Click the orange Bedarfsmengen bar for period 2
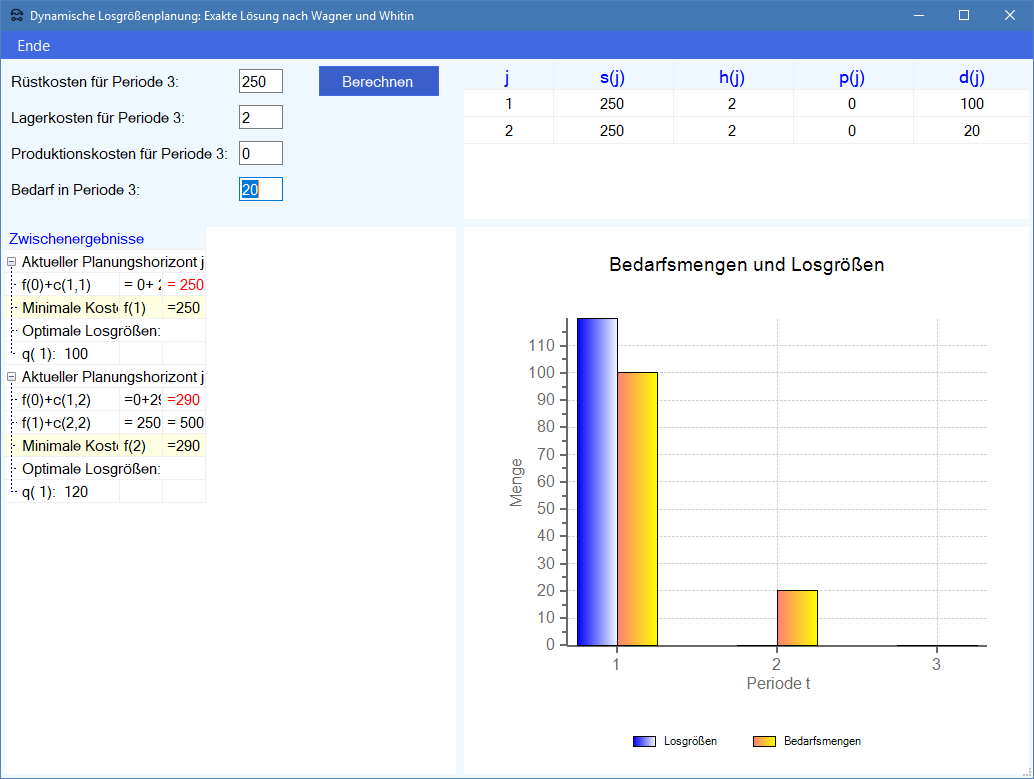 pyautogui.click(x=797, y=618)
